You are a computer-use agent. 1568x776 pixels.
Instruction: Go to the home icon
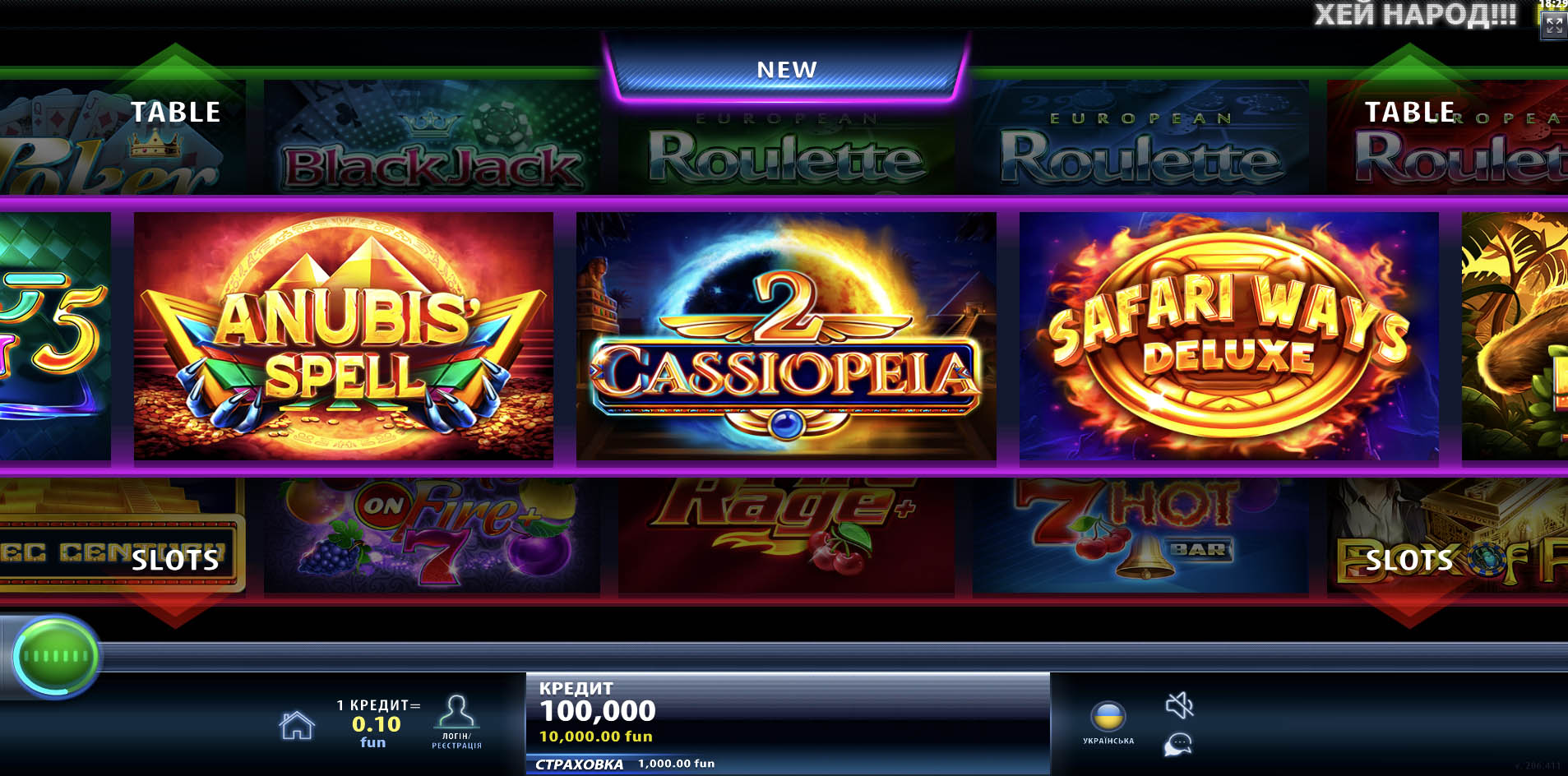pos(297,725)
